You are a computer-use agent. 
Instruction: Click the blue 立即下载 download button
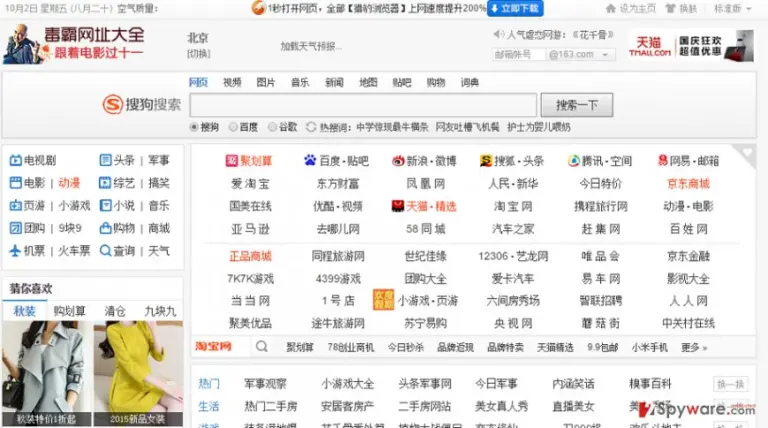click(x=515, y=8)
